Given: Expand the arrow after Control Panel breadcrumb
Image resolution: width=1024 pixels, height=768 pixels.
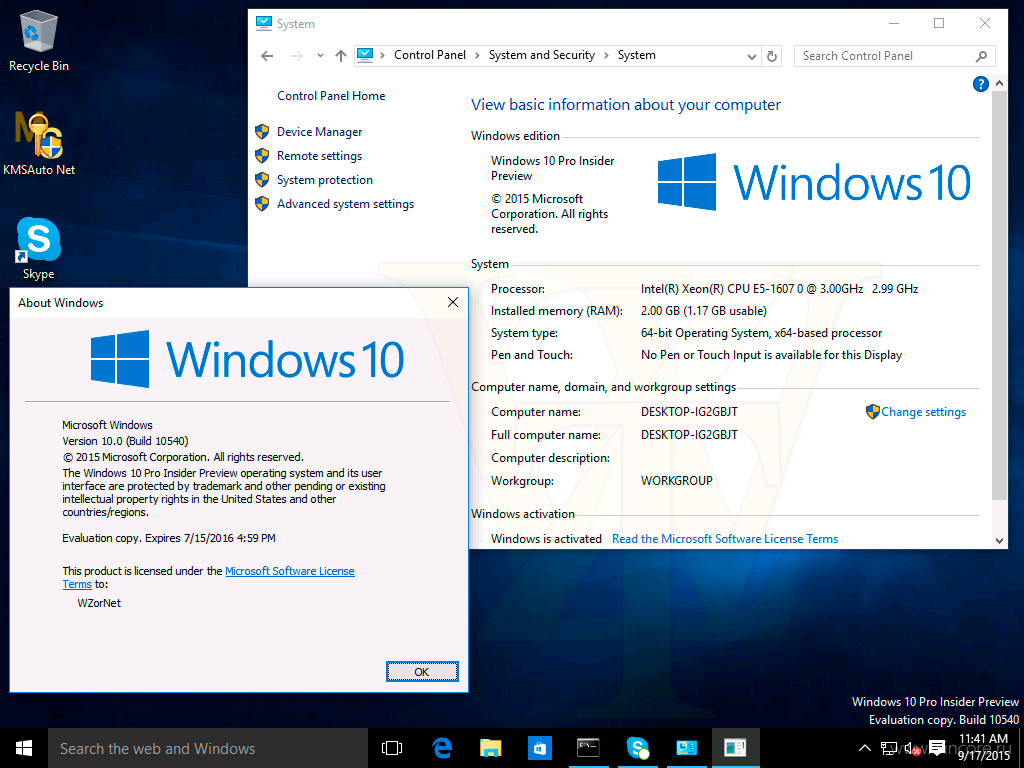Looking at the screenshot, I should pos(477,56).
